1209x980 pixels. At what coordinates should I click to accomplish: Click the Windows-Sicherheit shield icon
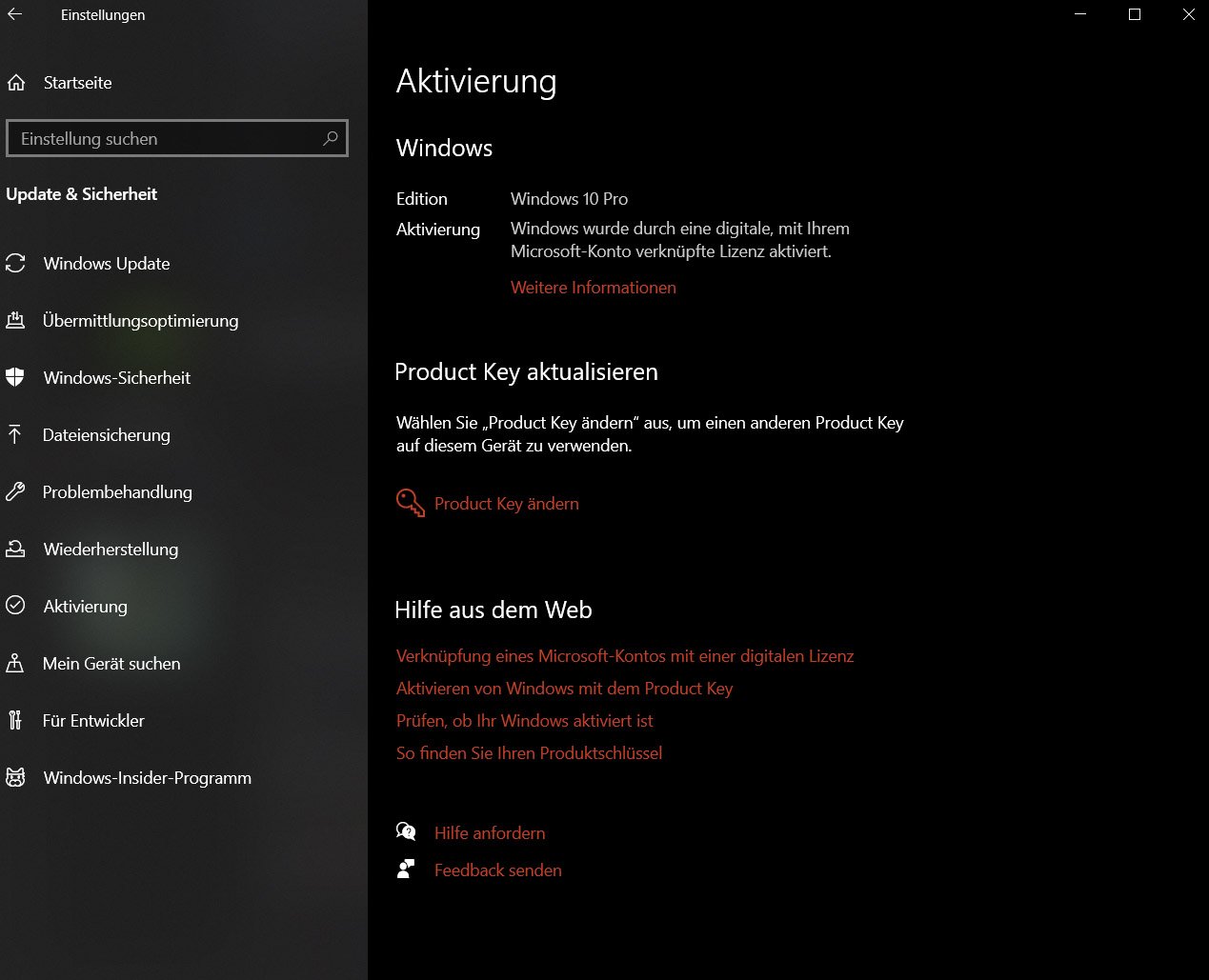15,378
